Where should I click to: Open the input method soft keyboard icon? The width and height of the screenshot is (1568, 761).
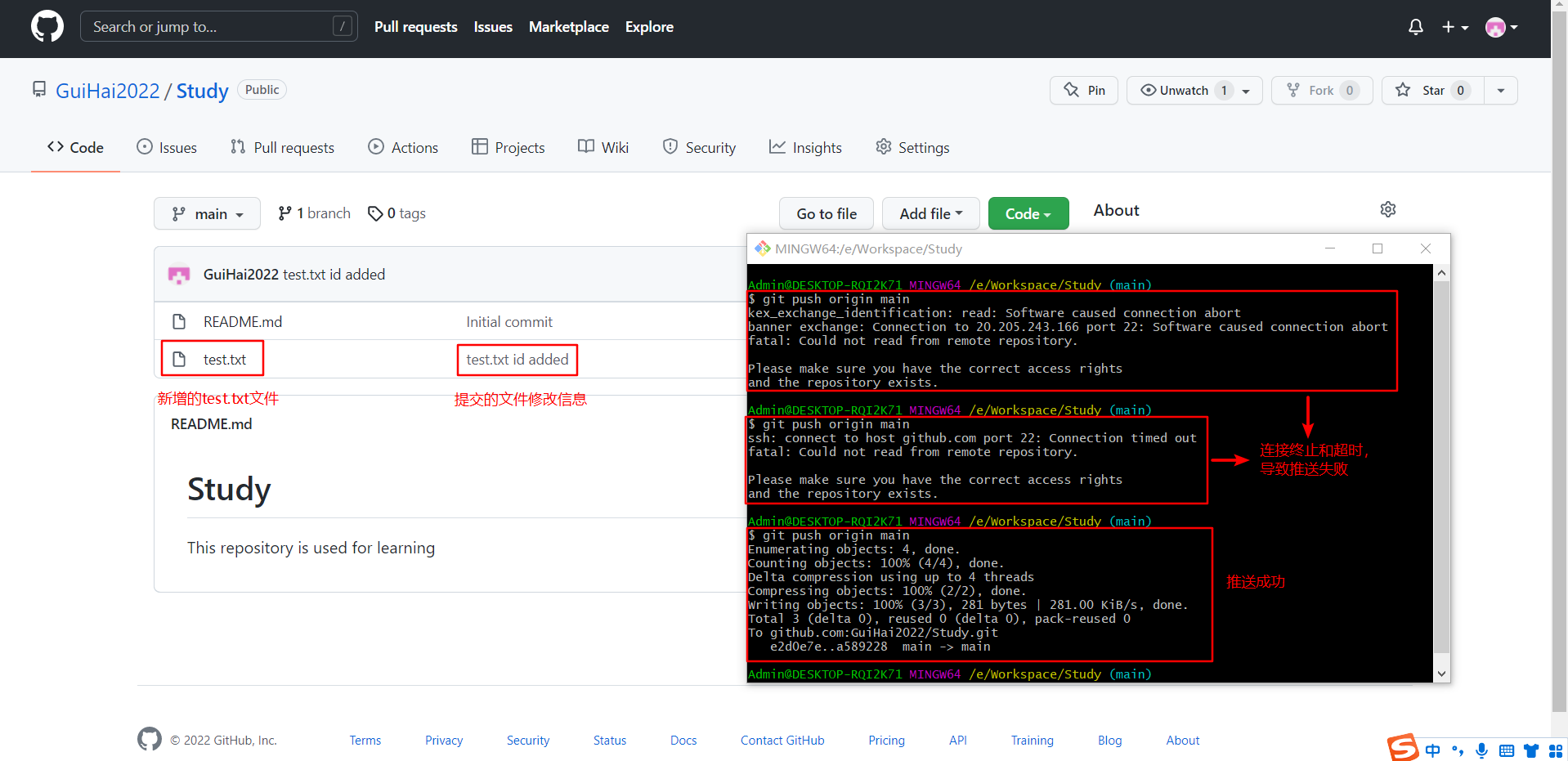[x=1507, y=750]
